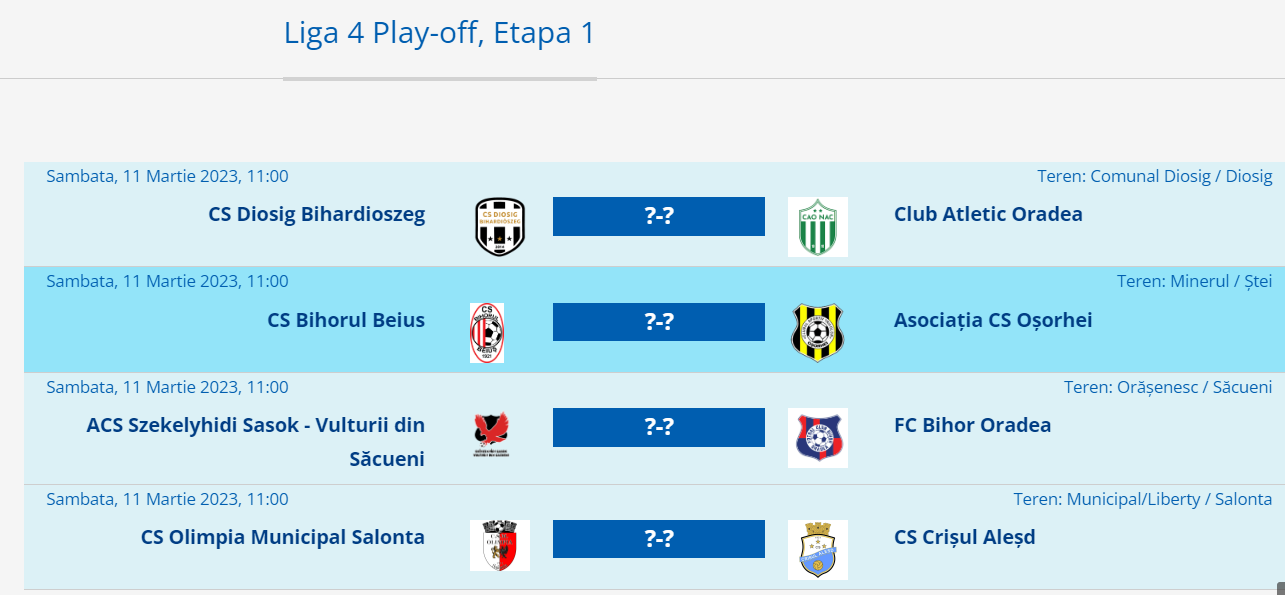Open the Club Atletic Oradea team link
Viewport: 1285px width, 595px height.
click(988, 214)
